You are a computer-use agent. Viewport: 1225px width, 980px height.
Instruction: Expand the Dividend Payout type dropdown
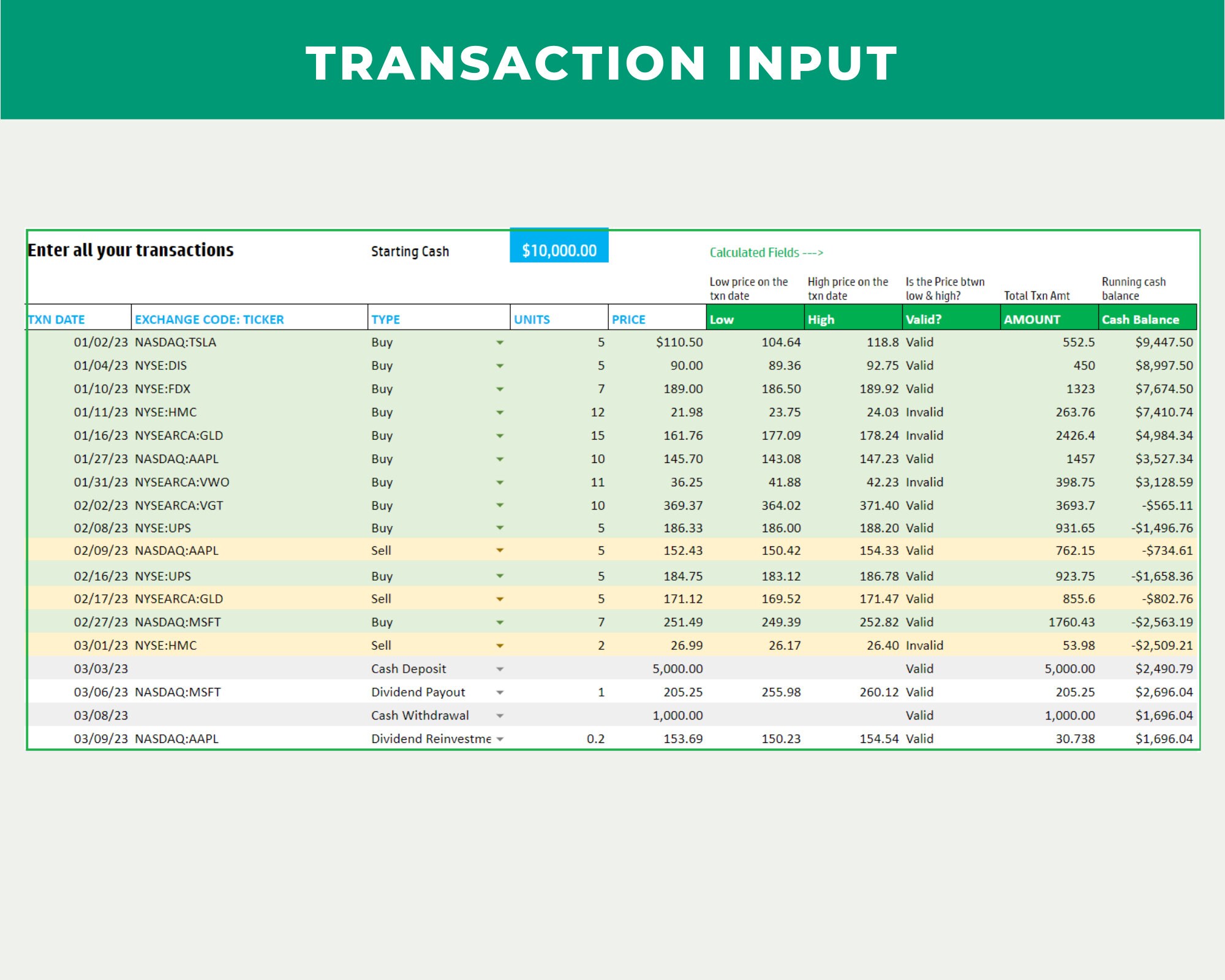point(500,692)
